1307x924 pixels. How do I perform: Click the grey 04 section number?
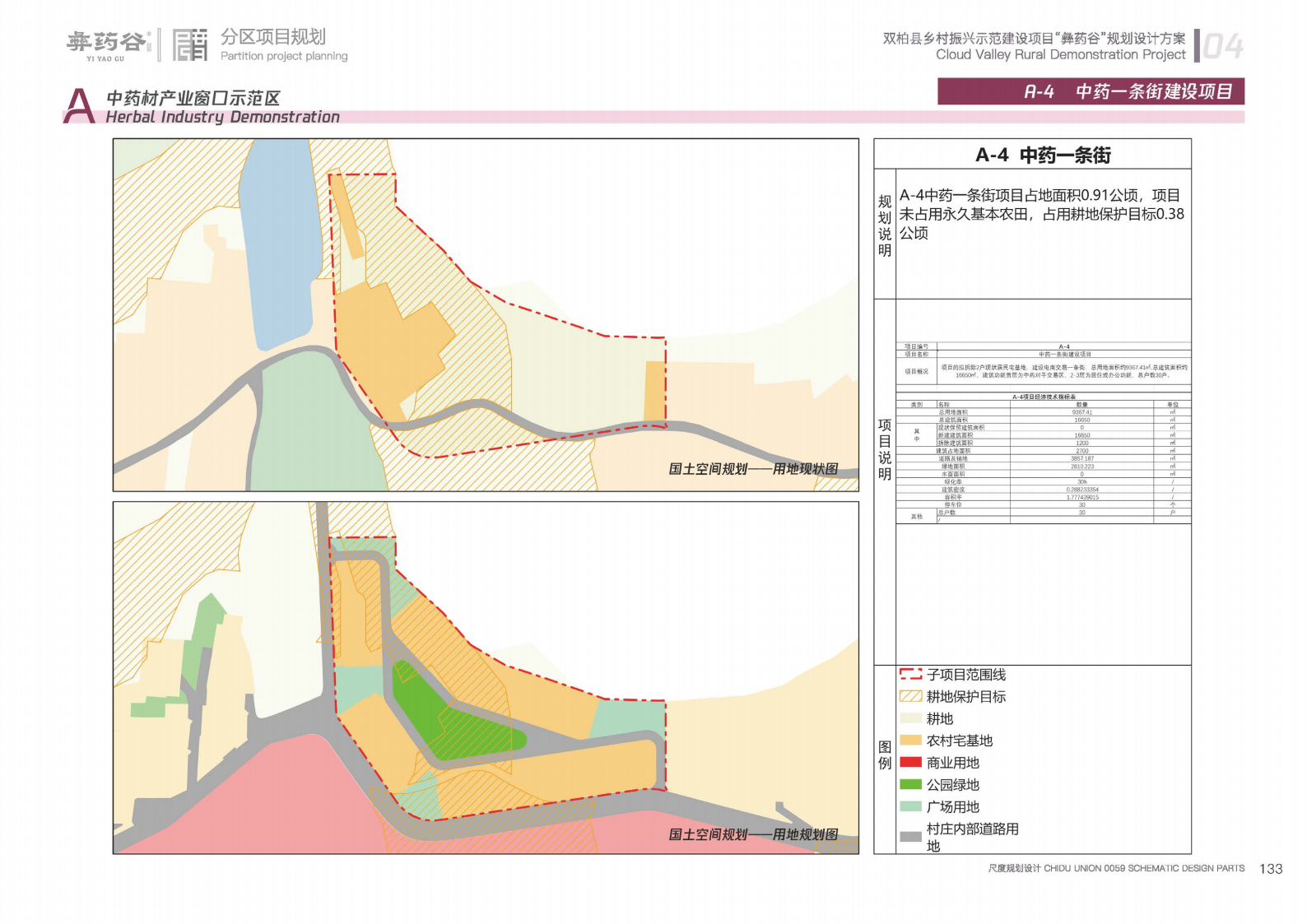[x=1222, y=46]
